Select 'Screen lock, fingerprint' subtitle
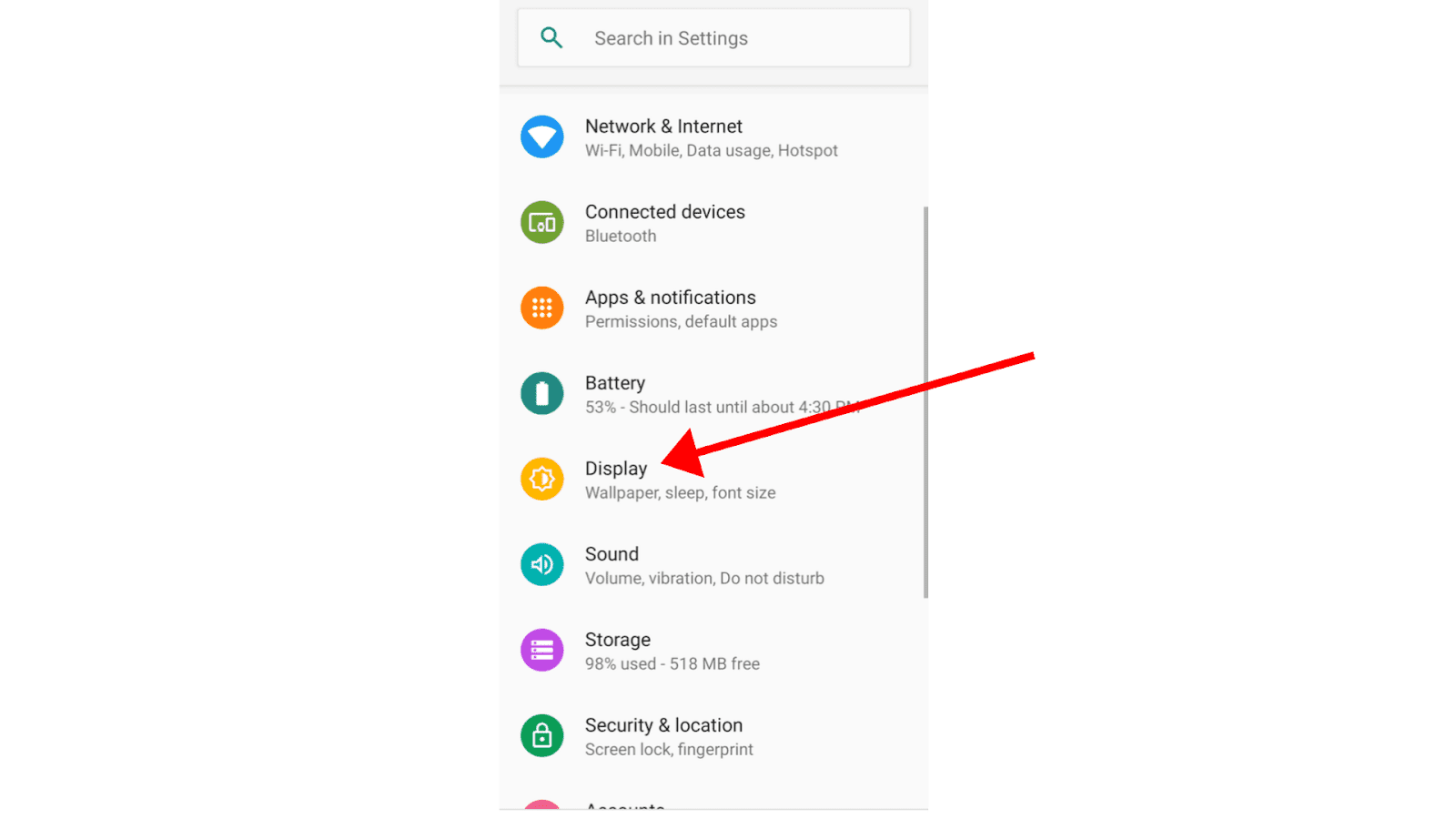Image resolution: width=1456 pixels, height=819 pixels. point(669,750)
